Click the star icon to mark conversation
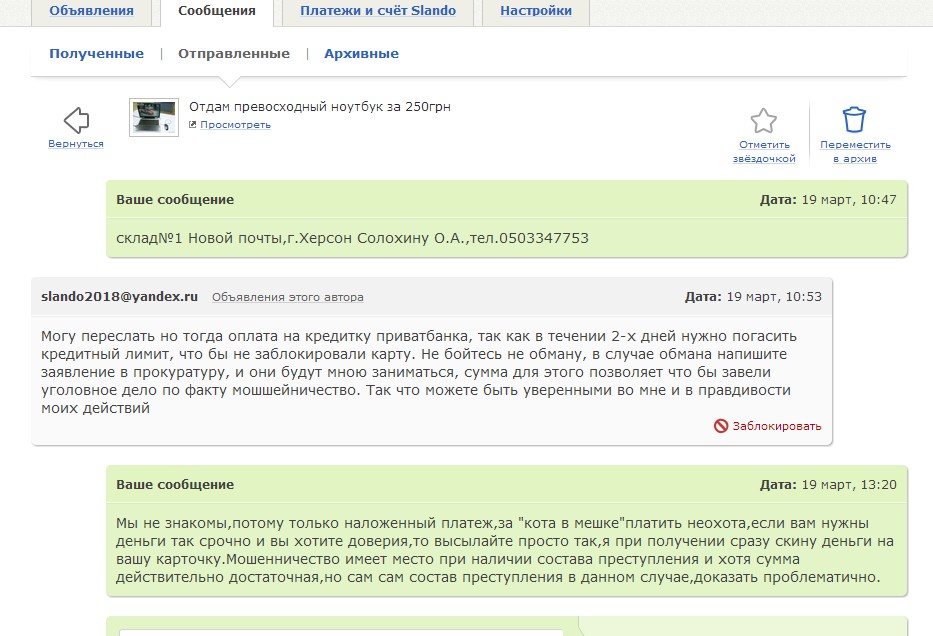 click(x=764, y=121)
